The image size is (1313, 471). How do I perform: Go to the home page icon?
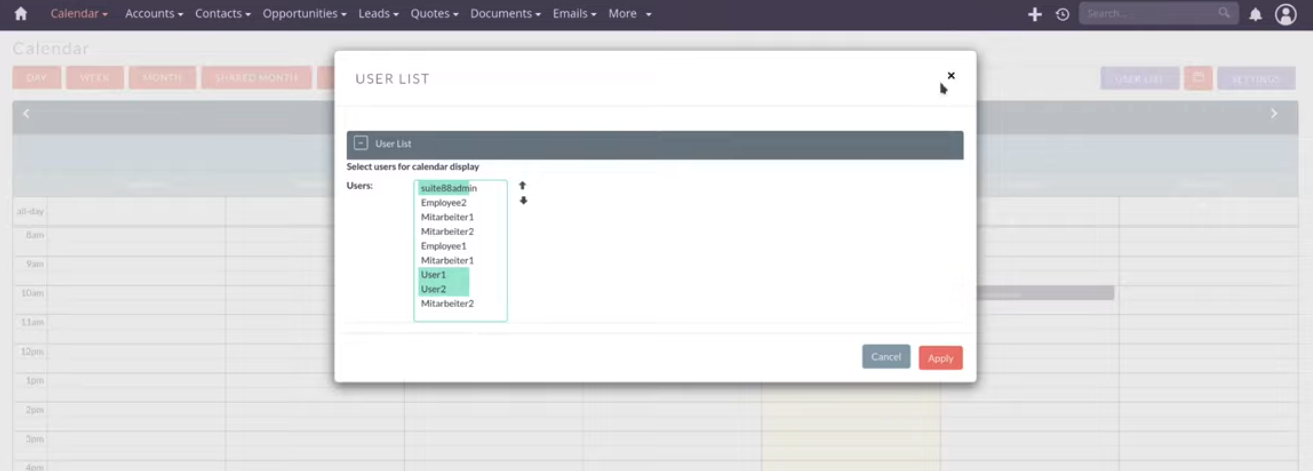point(20,14)
